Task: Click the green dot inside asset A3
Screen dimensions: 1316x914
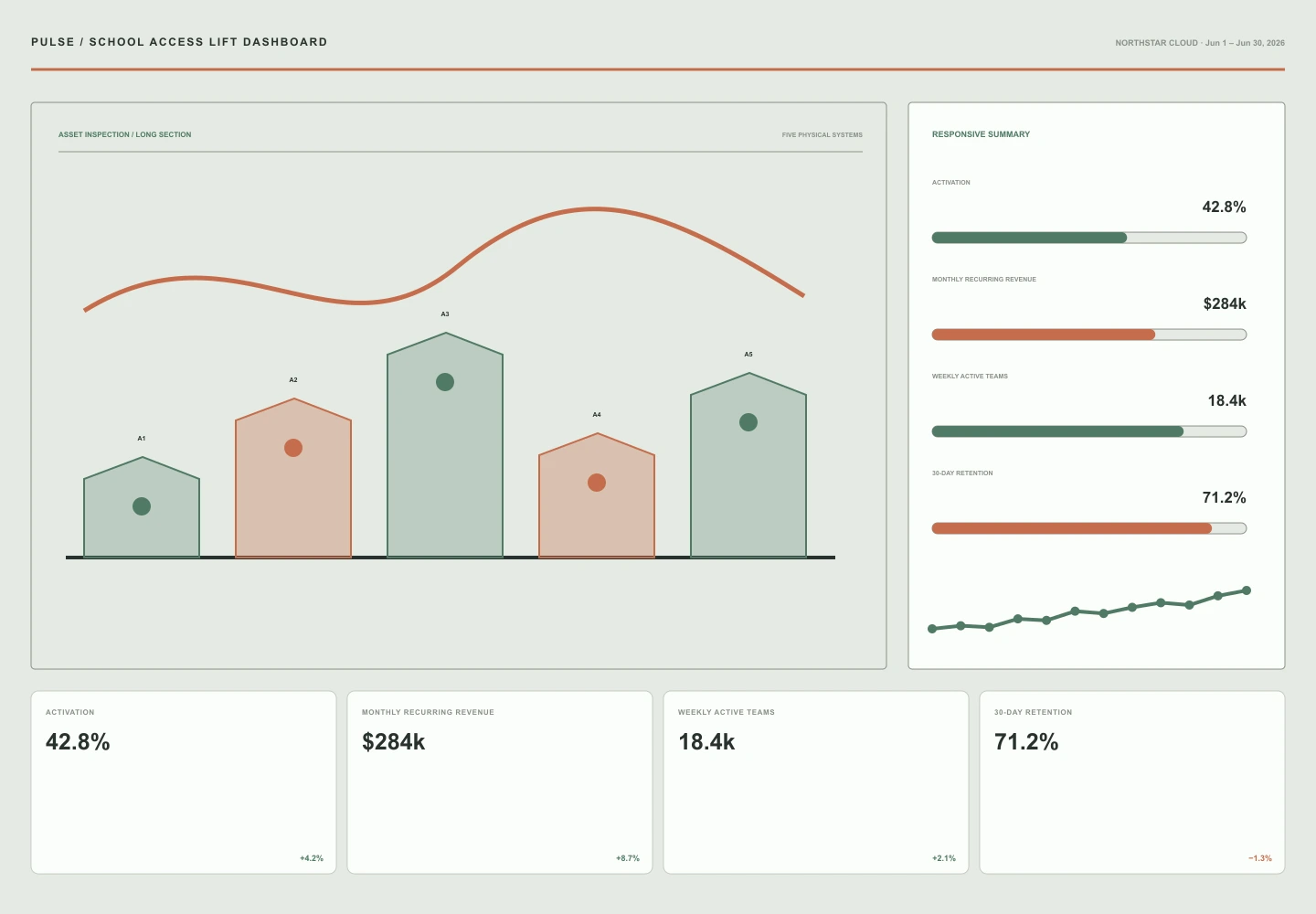Action: (445, 382)
